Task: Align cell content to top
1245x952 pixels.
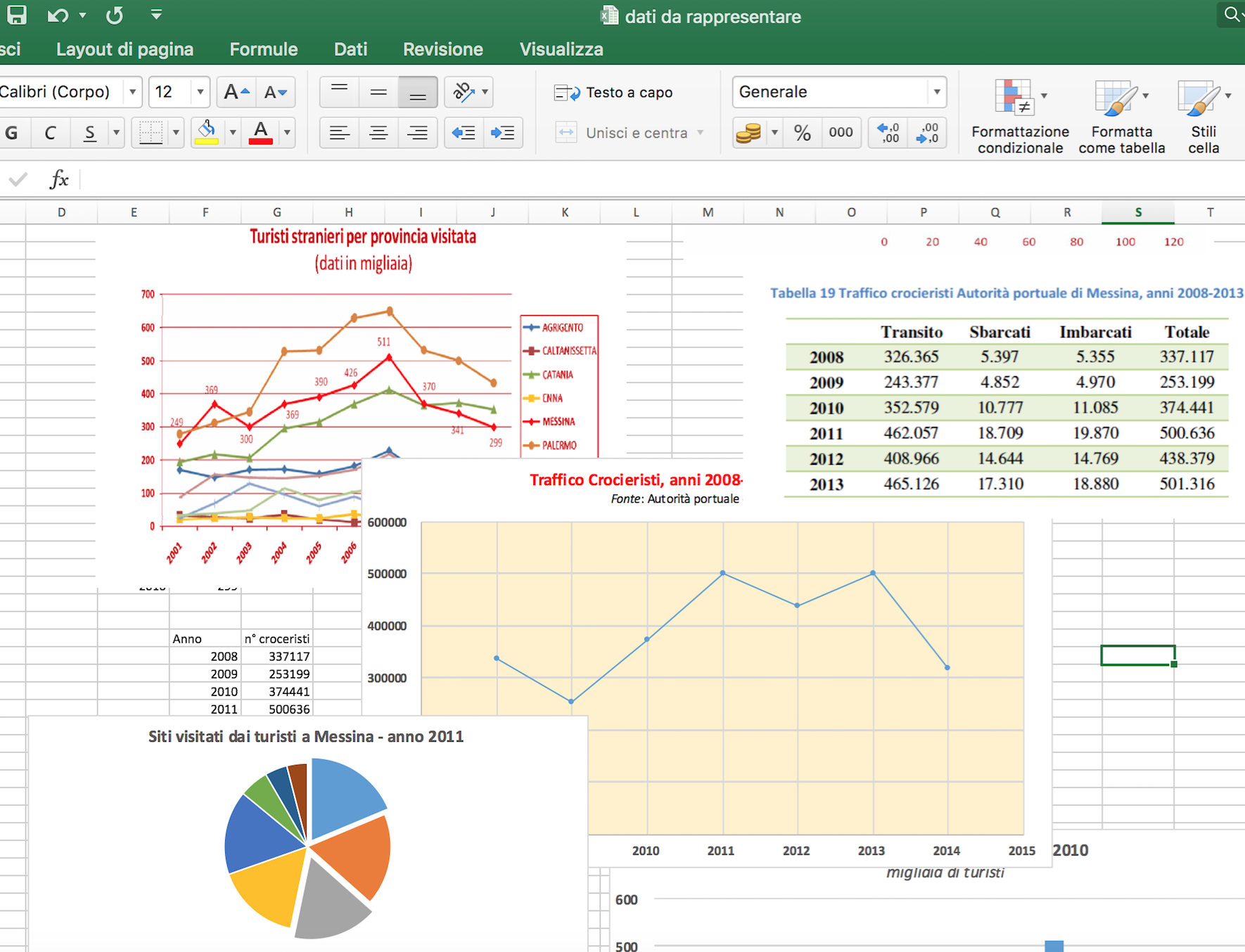Action: 339,92
